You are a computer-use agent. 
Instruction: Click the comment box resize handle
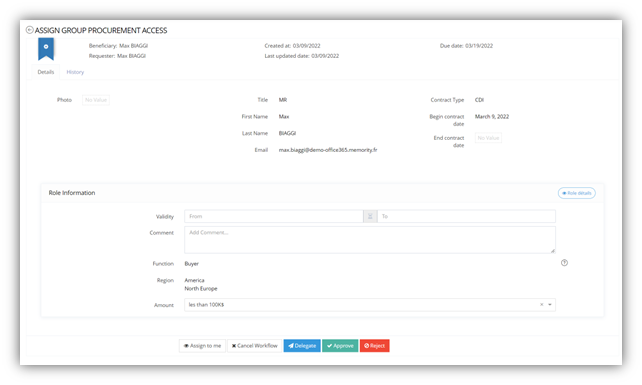(553, 251)
